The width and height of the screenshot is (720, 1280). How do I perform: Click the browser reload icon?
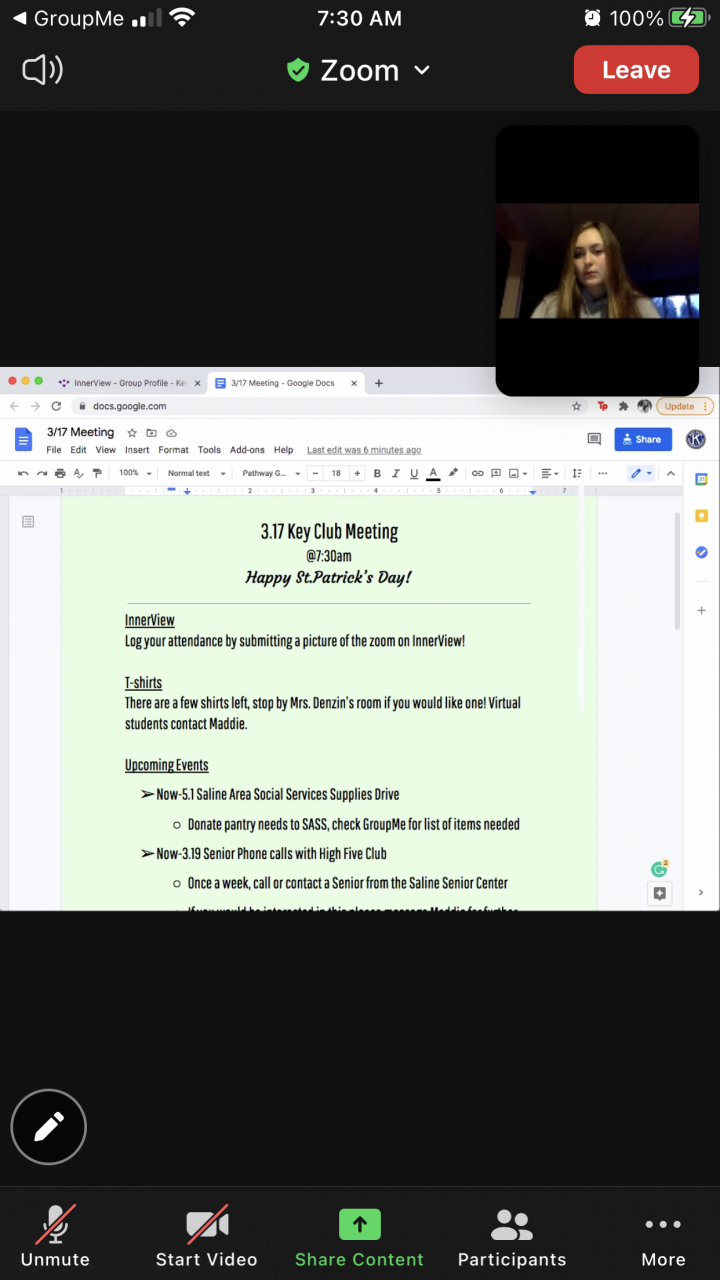(56, 406)
